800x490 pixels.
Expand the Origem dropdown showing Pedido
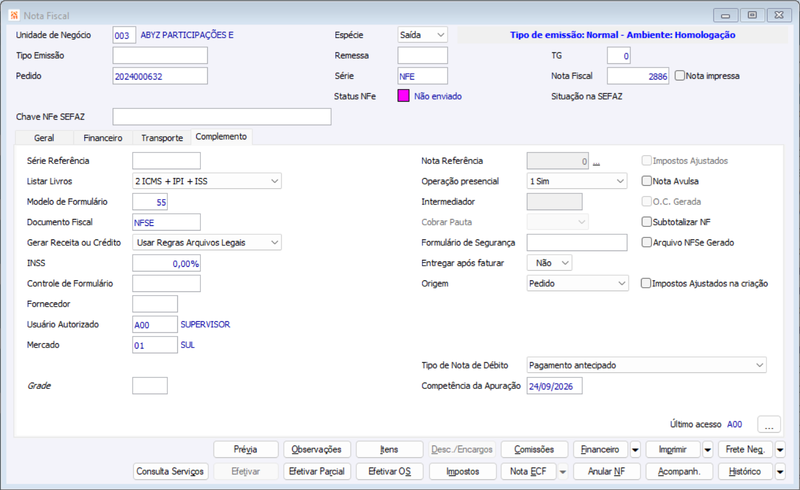coord(577,283)
